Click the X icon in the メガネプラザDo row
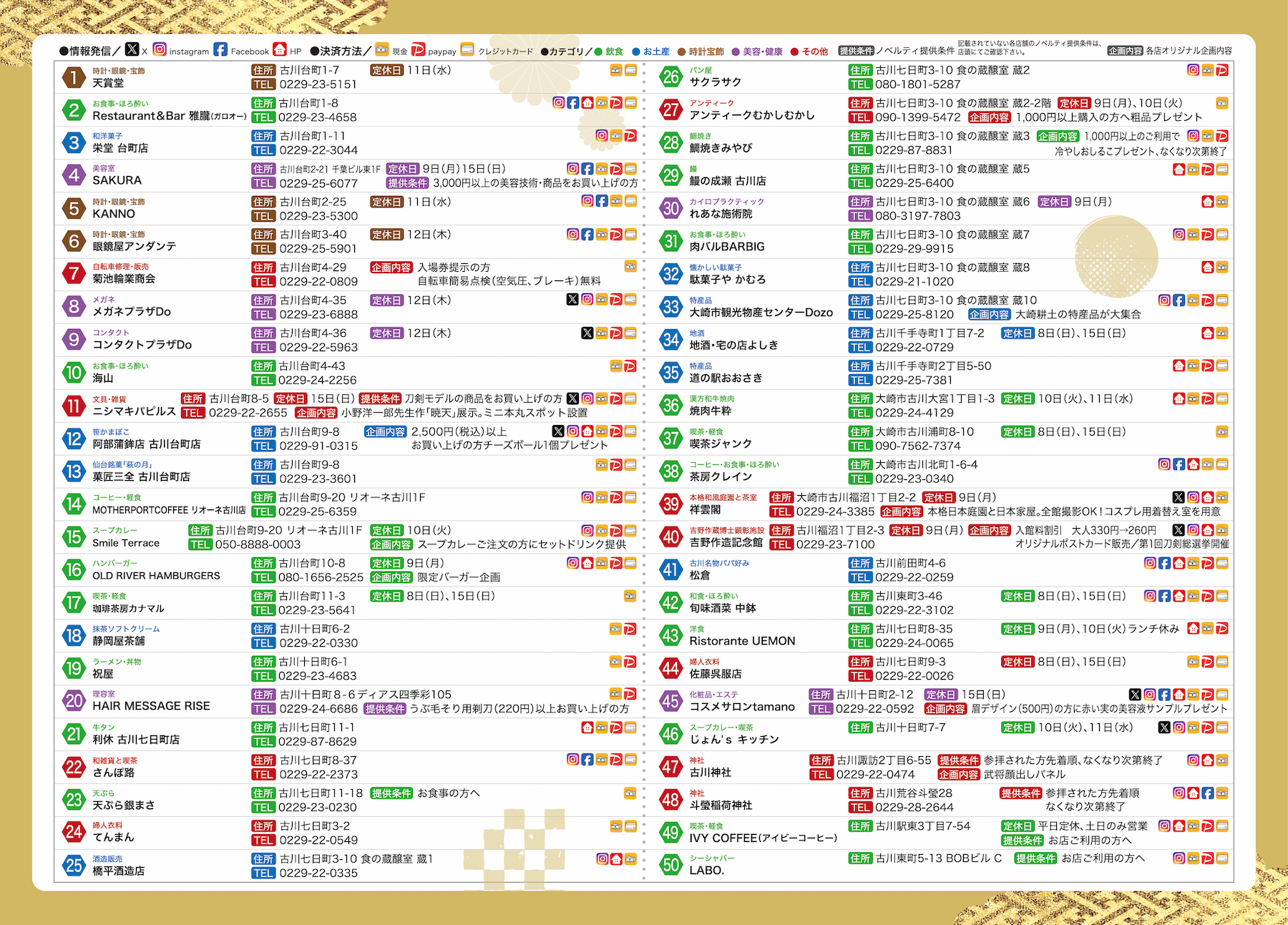Image resolution: width=1288 pixels, height=925 pixels. [572, 299]
